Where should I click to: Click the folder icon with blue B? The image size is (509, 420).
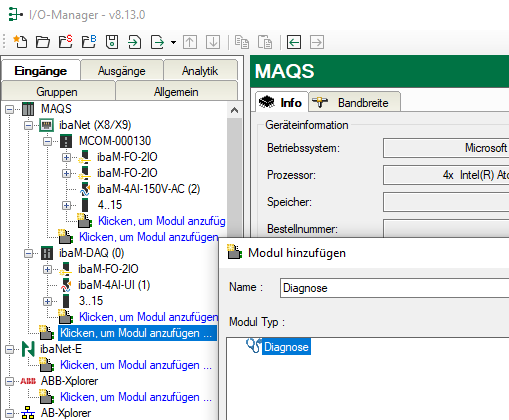[89, 42]
